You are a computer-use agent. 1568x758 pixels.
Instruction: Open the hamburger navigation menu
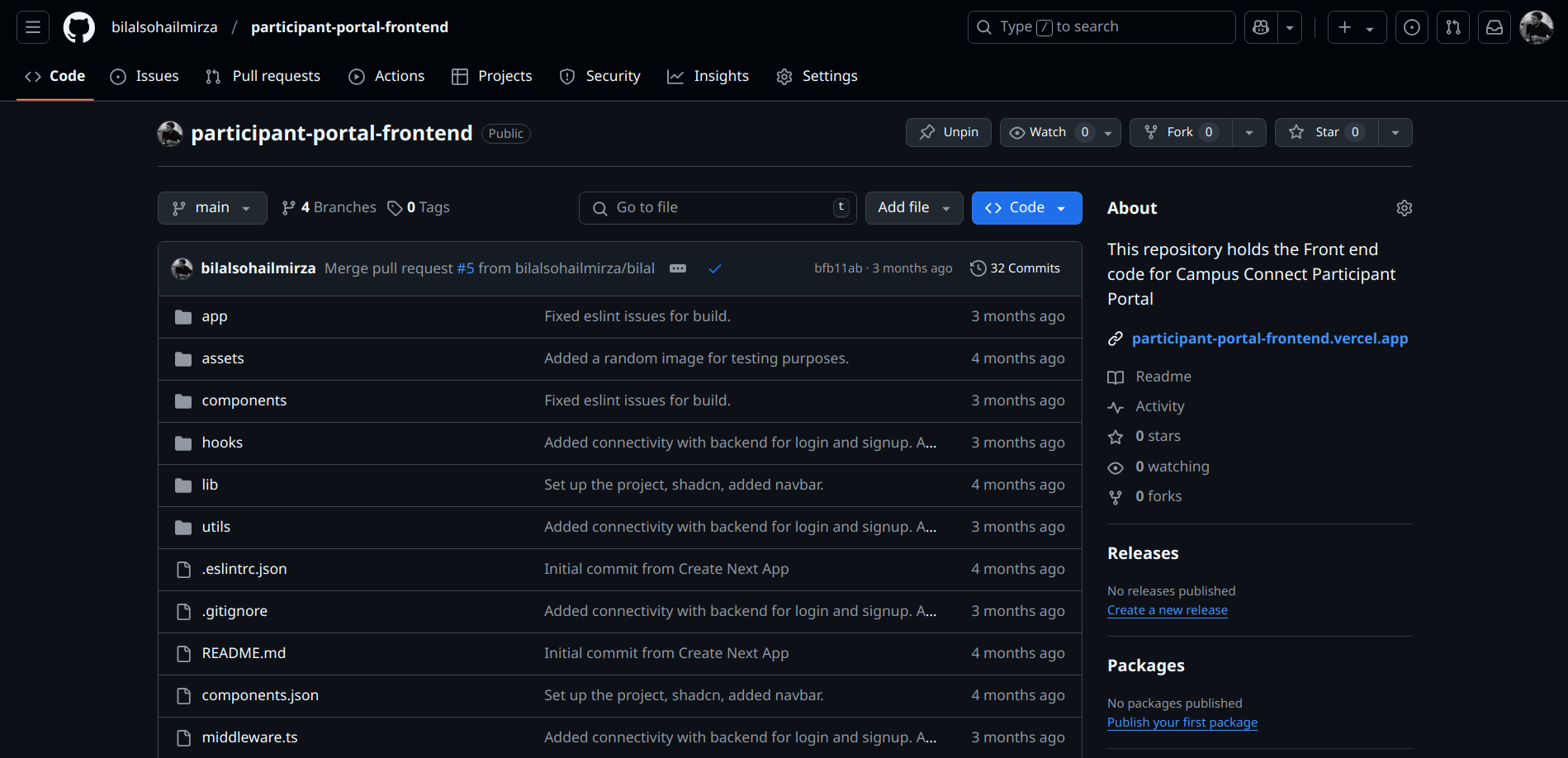pos(33,27)
